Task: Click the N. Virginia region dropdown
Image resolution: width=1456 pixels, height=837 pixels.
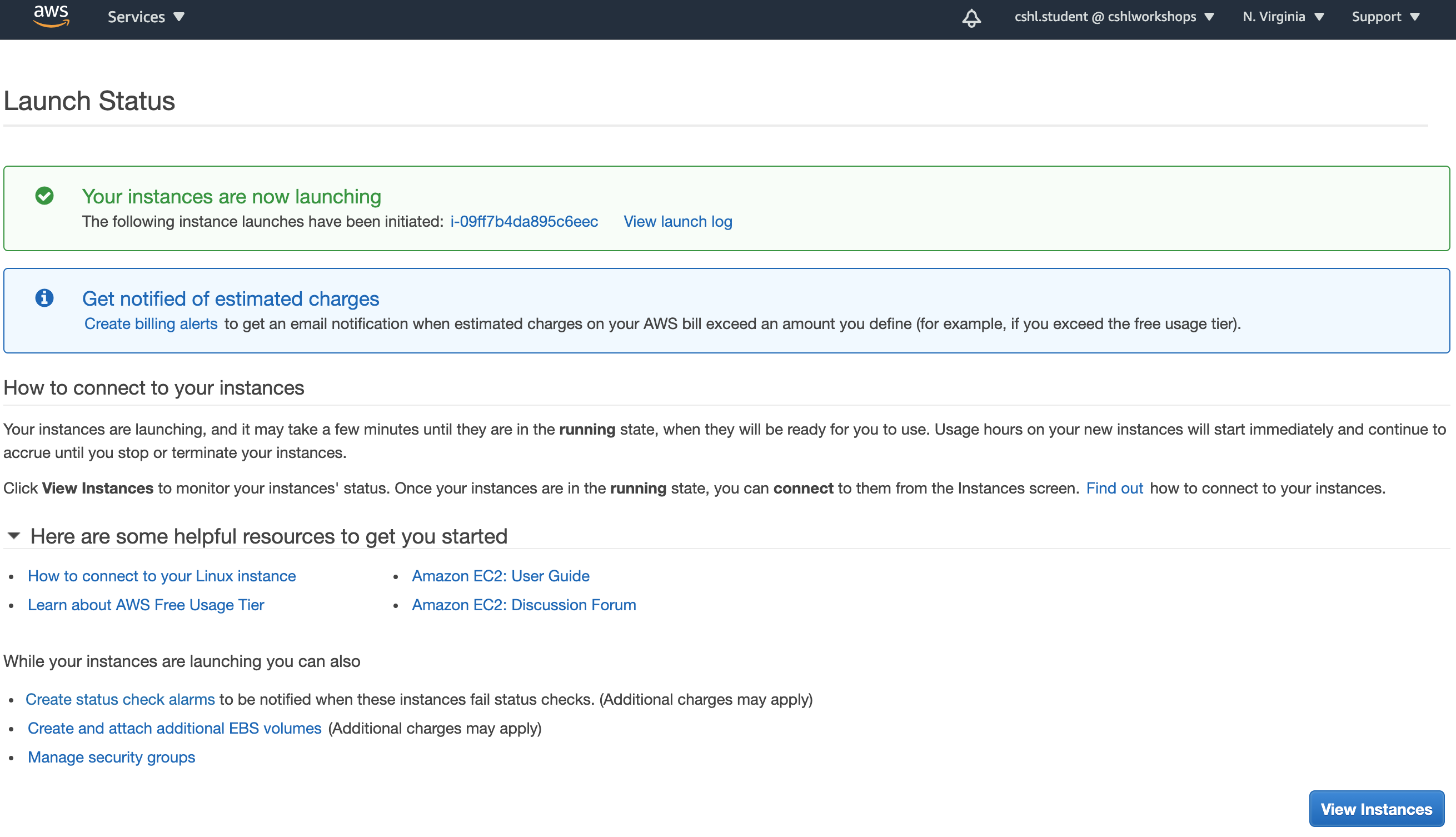Action: 1285,17
